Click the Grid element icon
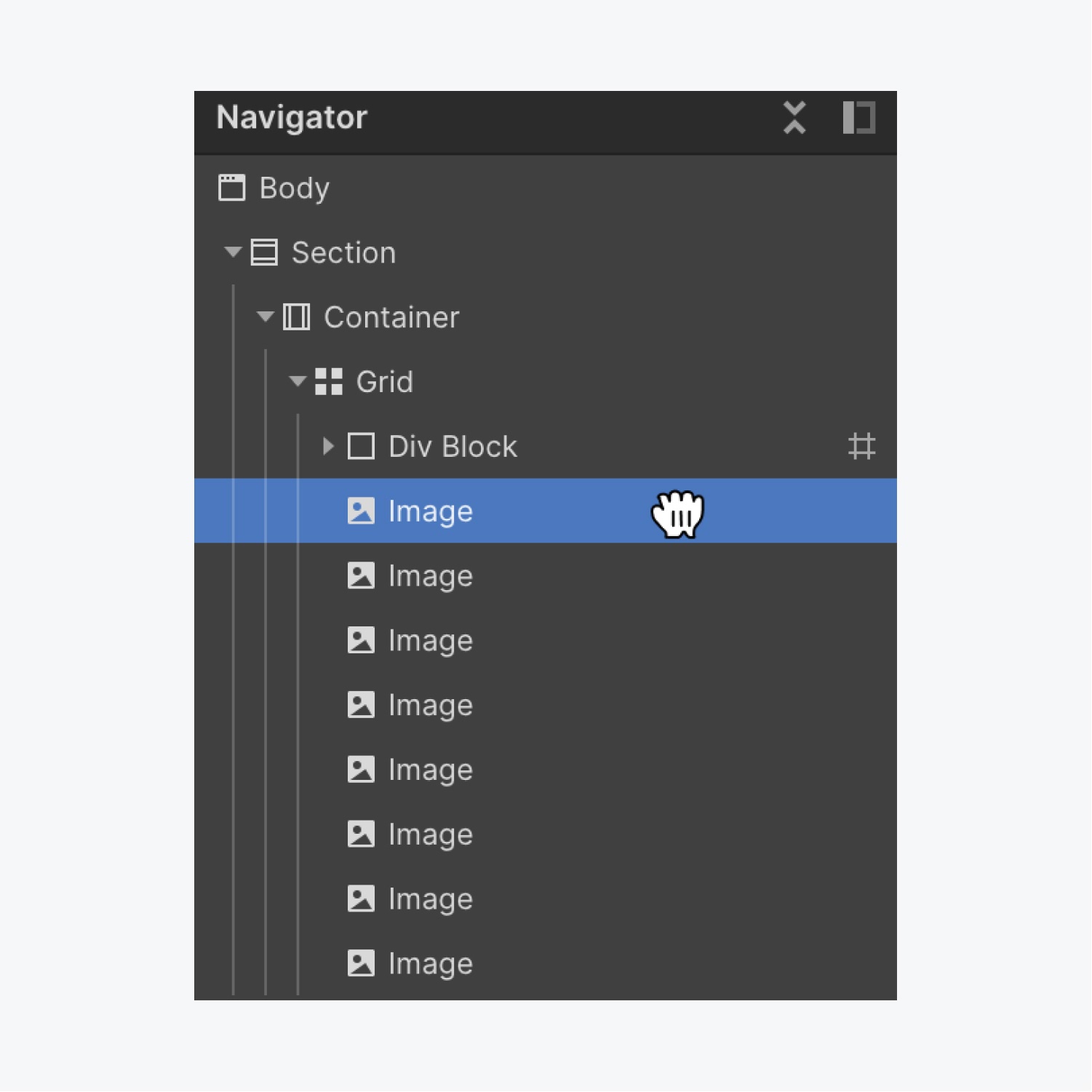Viewport: 1092px width, 1092px height. pos(329,381)
